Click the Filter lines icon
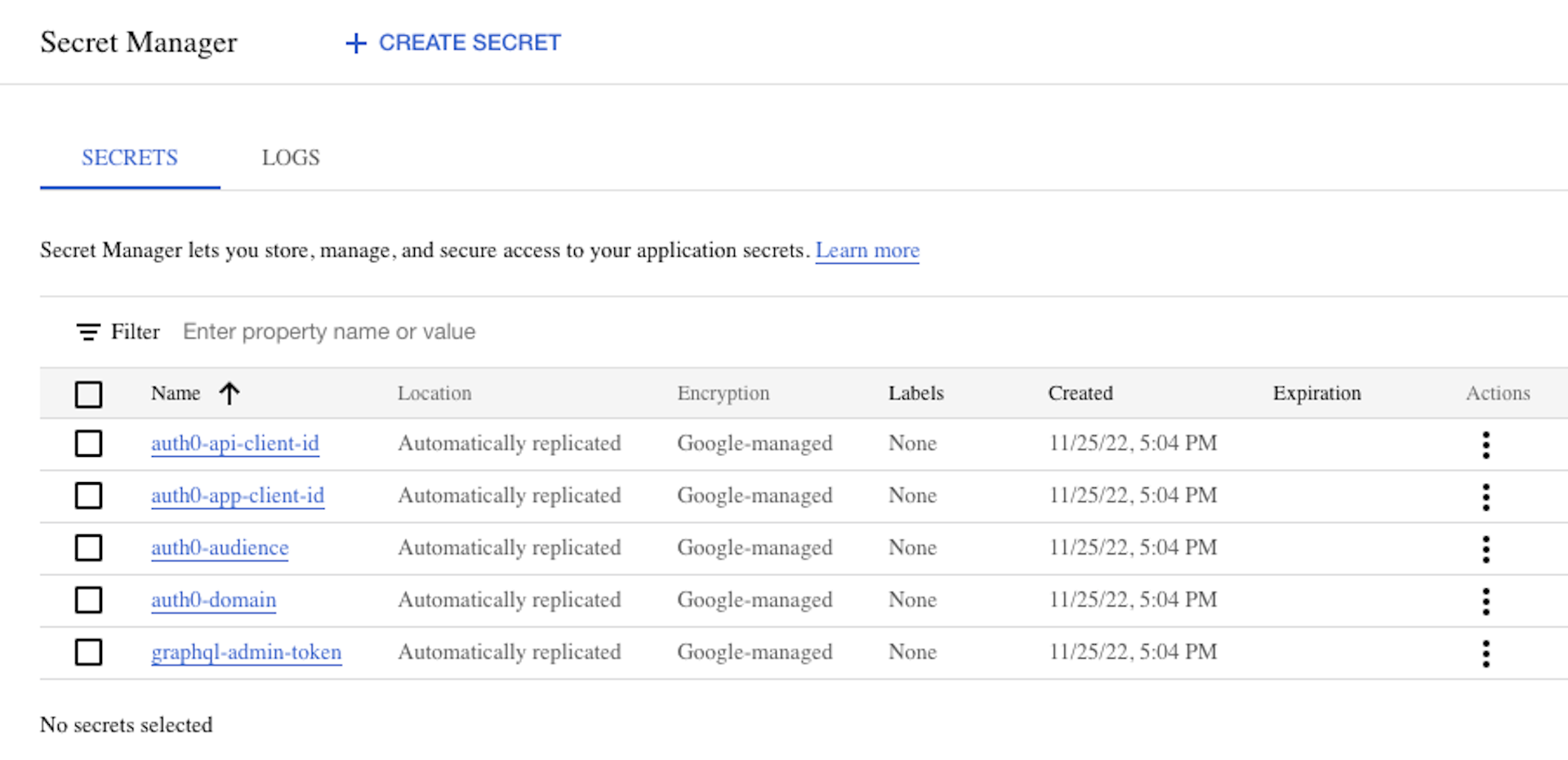 (88, 332)
